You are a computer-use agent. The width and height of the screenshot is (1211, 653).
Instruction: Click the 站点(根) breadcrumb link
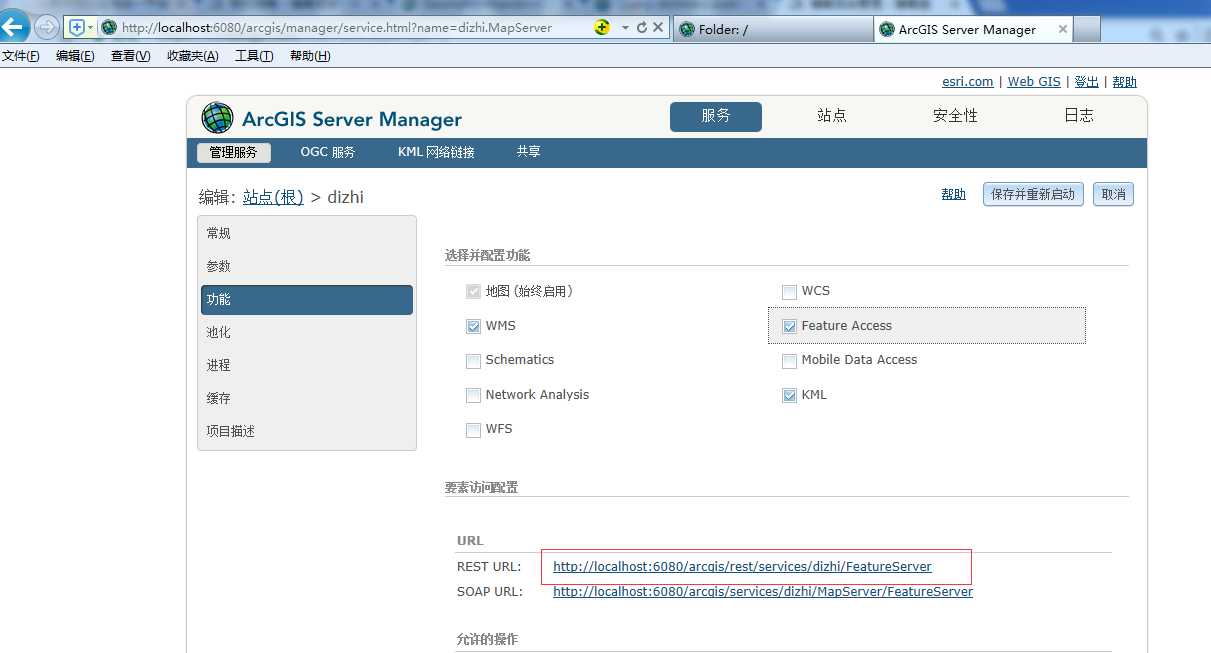pos(273,197)
